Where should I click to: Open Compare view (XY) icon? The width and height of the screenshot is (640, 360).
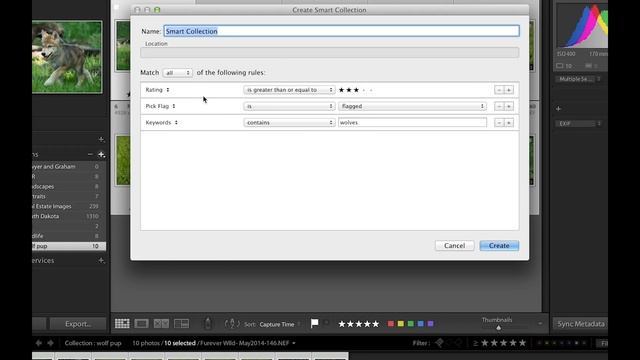[161, 324]
